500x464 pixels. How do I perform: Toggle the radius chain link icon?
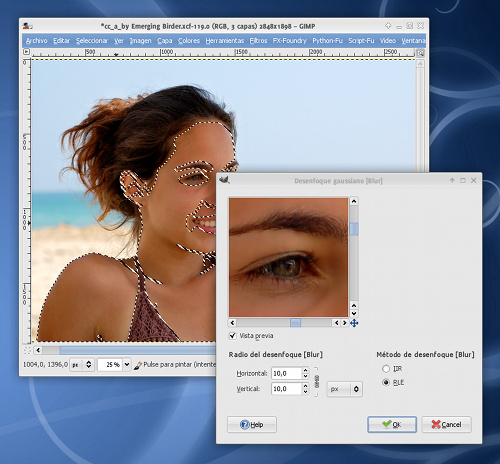tap(317, 381)
